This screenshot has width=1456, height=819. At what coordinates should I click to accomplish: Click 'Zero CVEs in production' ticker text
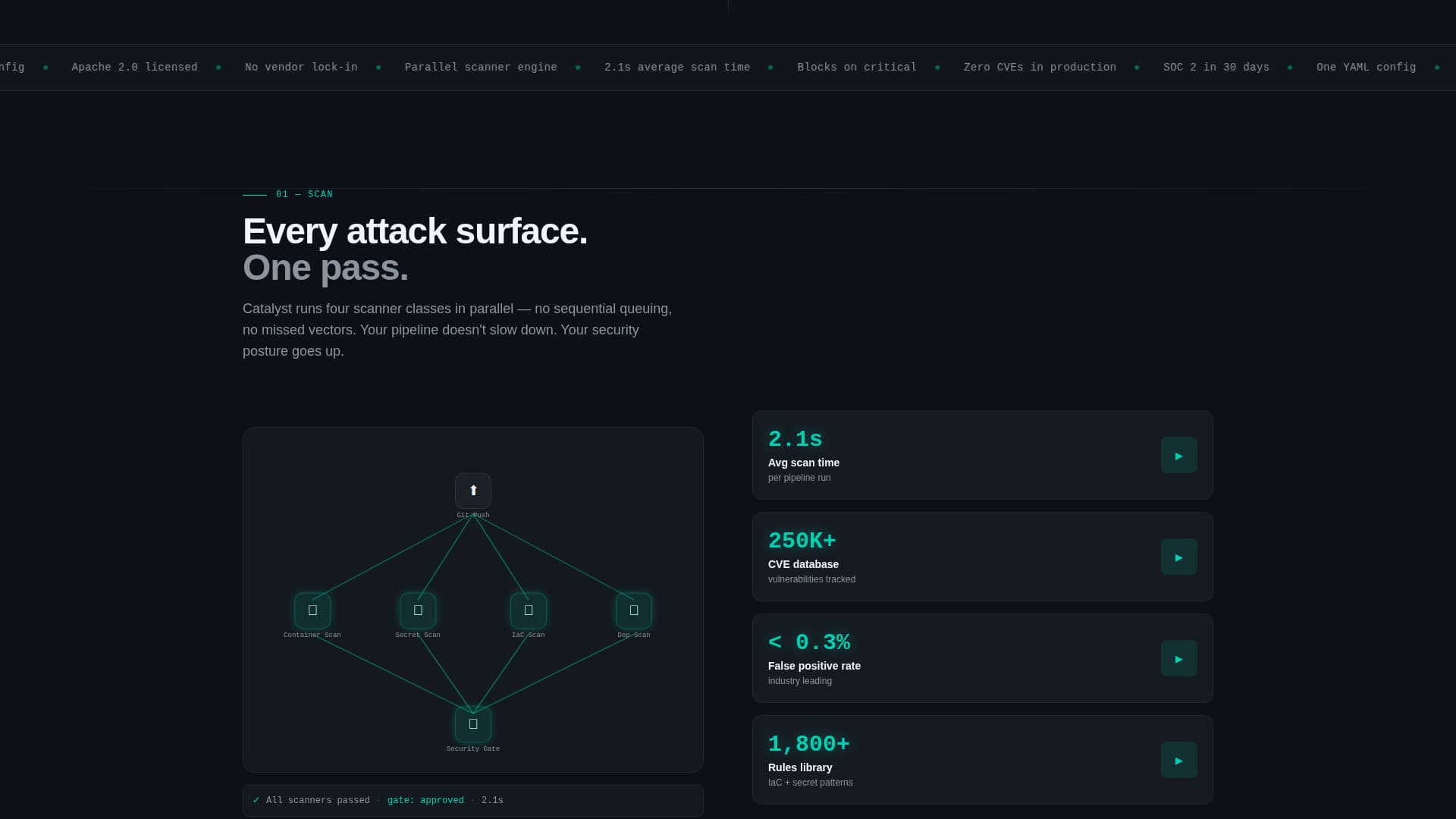coord(1040,67)
